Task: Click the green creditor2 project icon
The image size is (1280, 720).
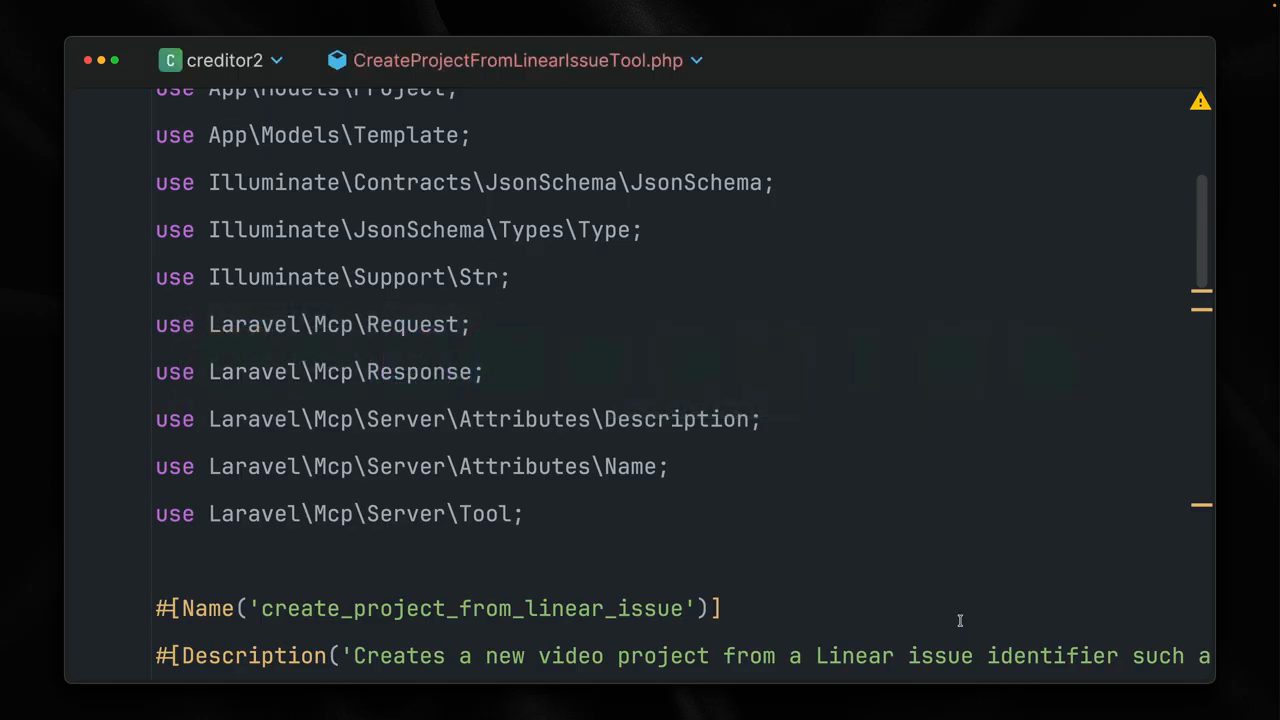Action: point(170,61)
